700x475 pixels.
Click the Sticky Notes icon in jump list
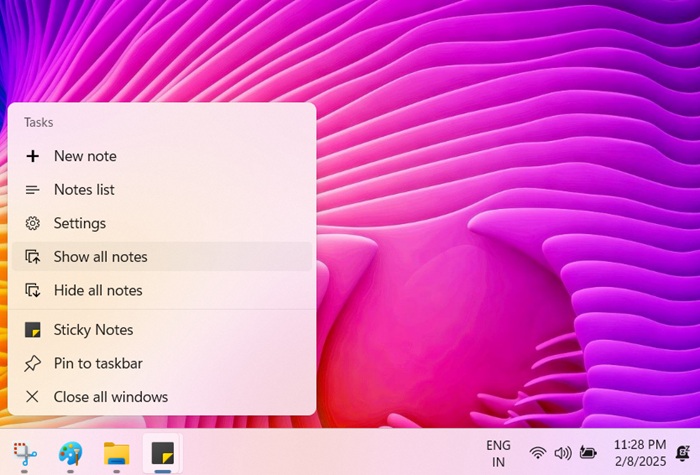(33, 329)
